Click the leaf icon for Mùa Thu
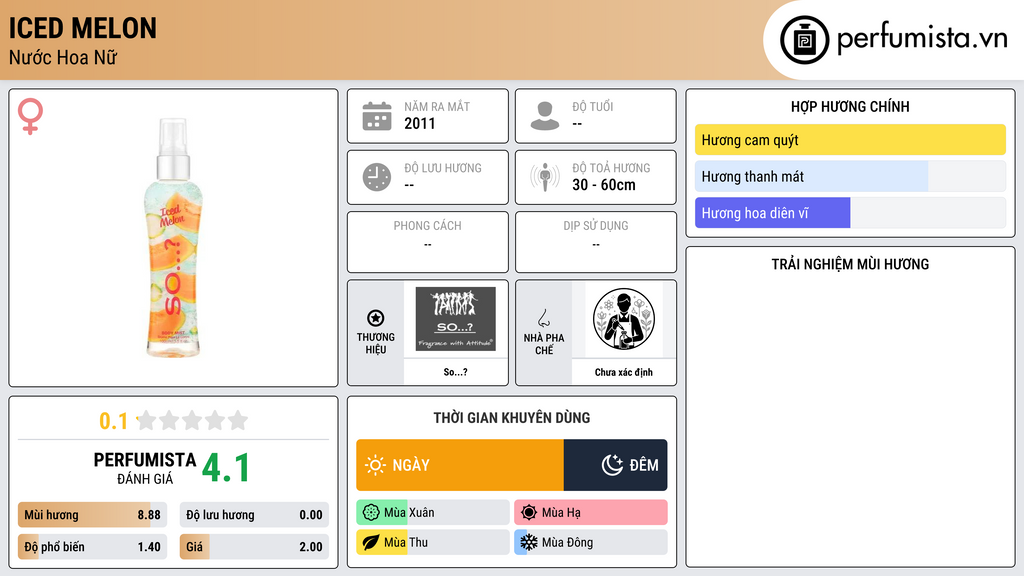1024x576 pixels. (371, 542)
